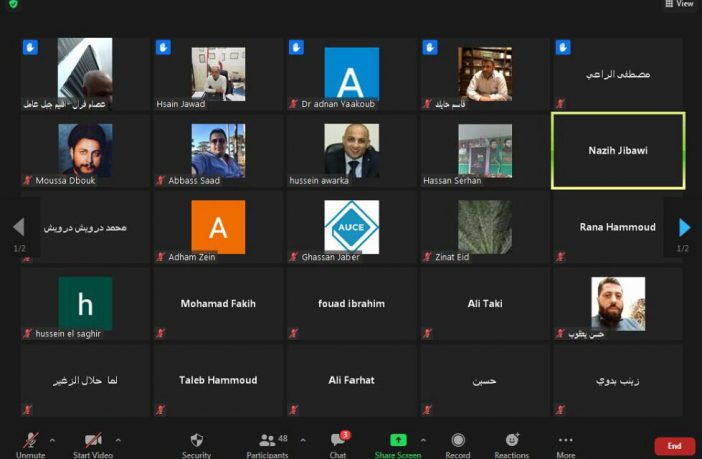Click the green Share Screen icon

click(398, 440)
